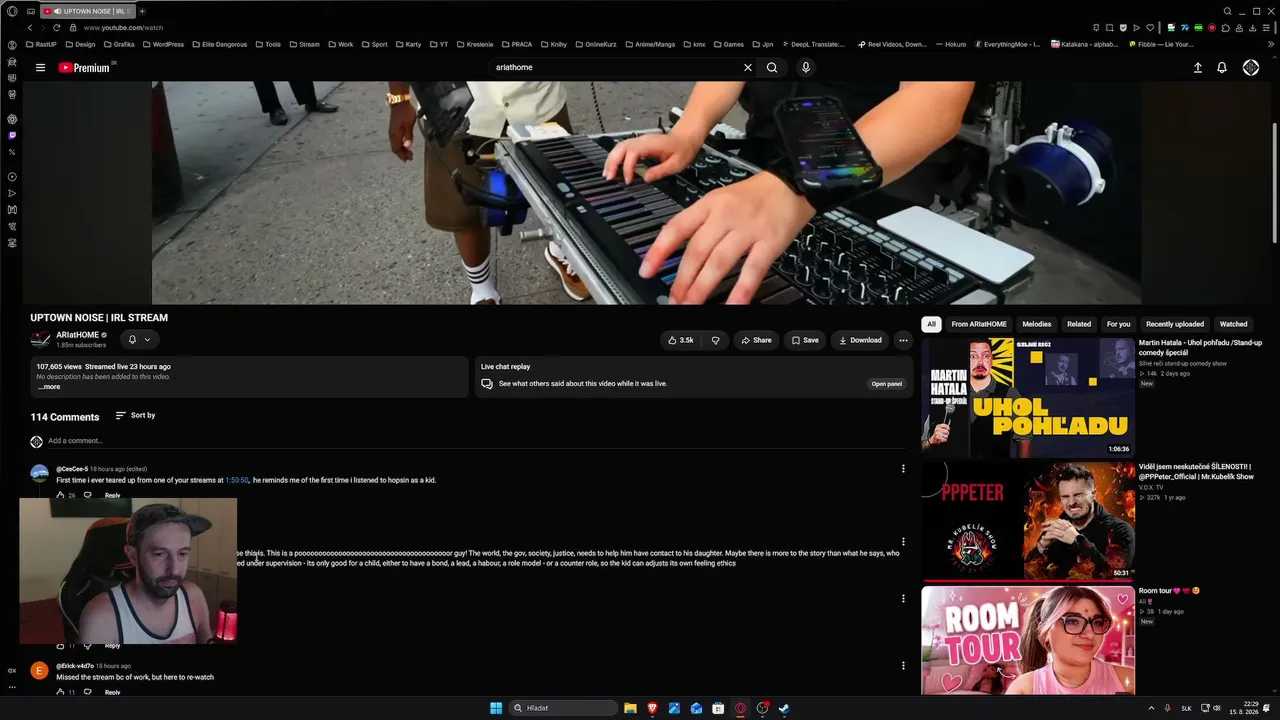Screen dimensions: 1280x720
Task: Select the Watched filter chip
Action: click(x=1233, y=324)
